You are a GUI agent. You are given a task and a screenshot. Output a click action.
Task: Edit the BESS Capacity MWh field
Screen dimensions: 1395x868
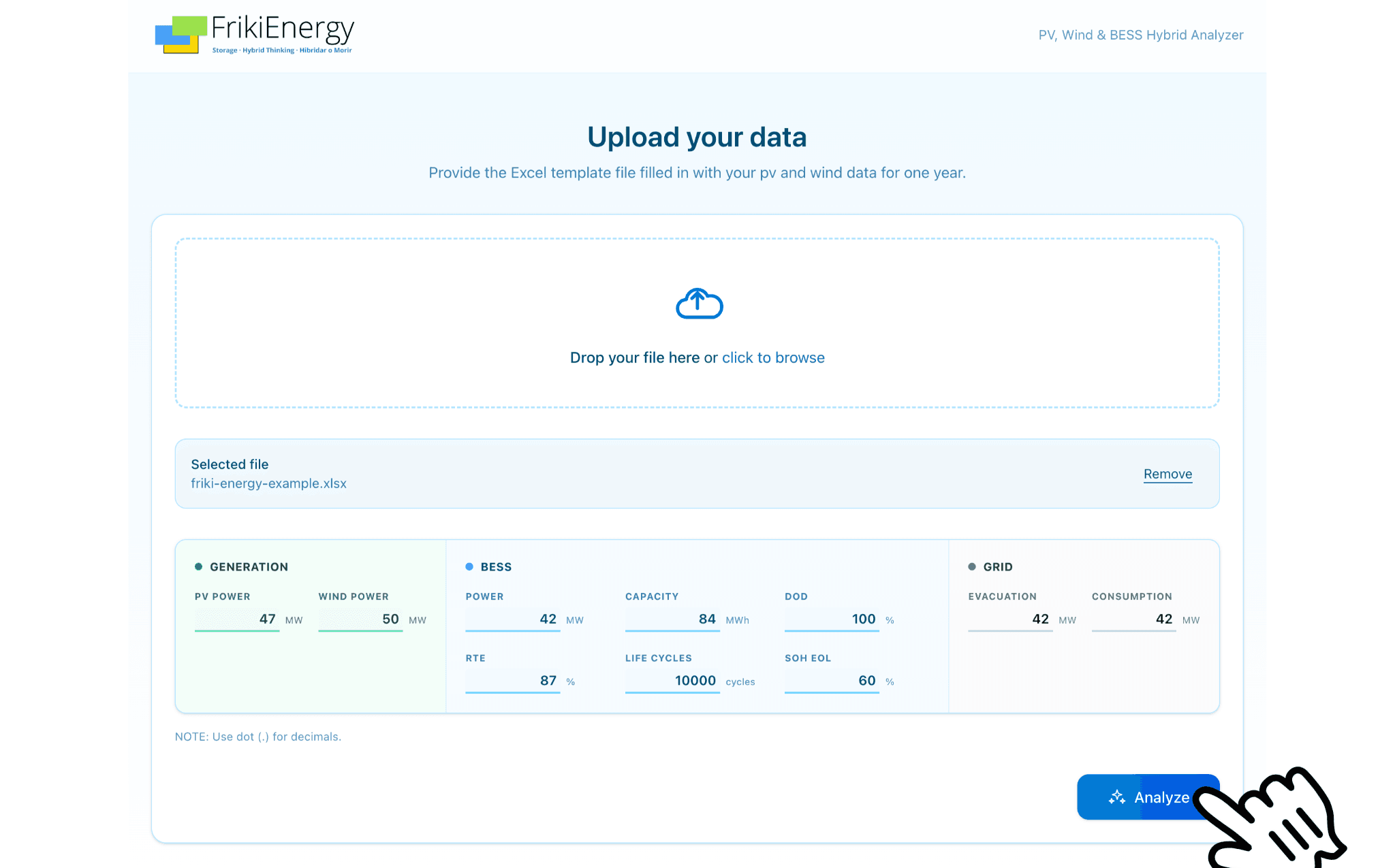click(x=672, y=619)
